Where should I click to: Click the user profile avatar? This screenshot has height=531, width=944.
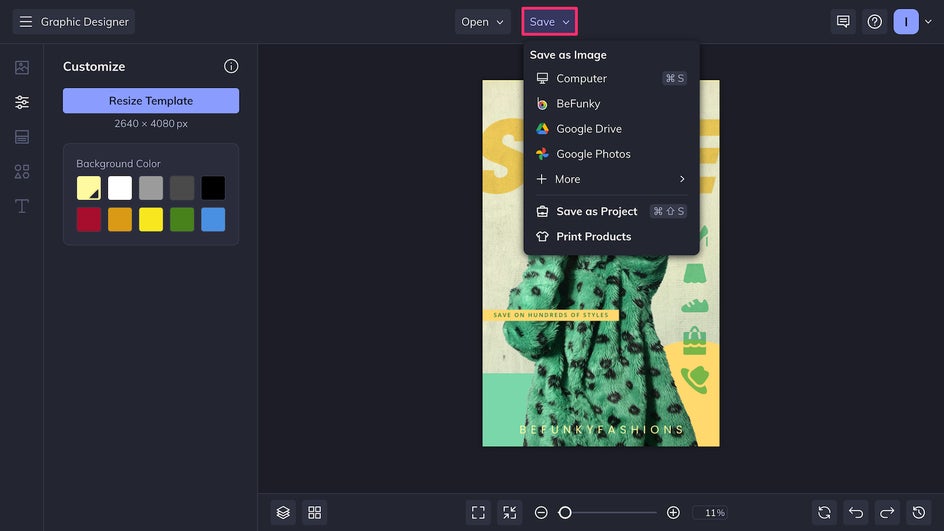click(x=905, y=22)
